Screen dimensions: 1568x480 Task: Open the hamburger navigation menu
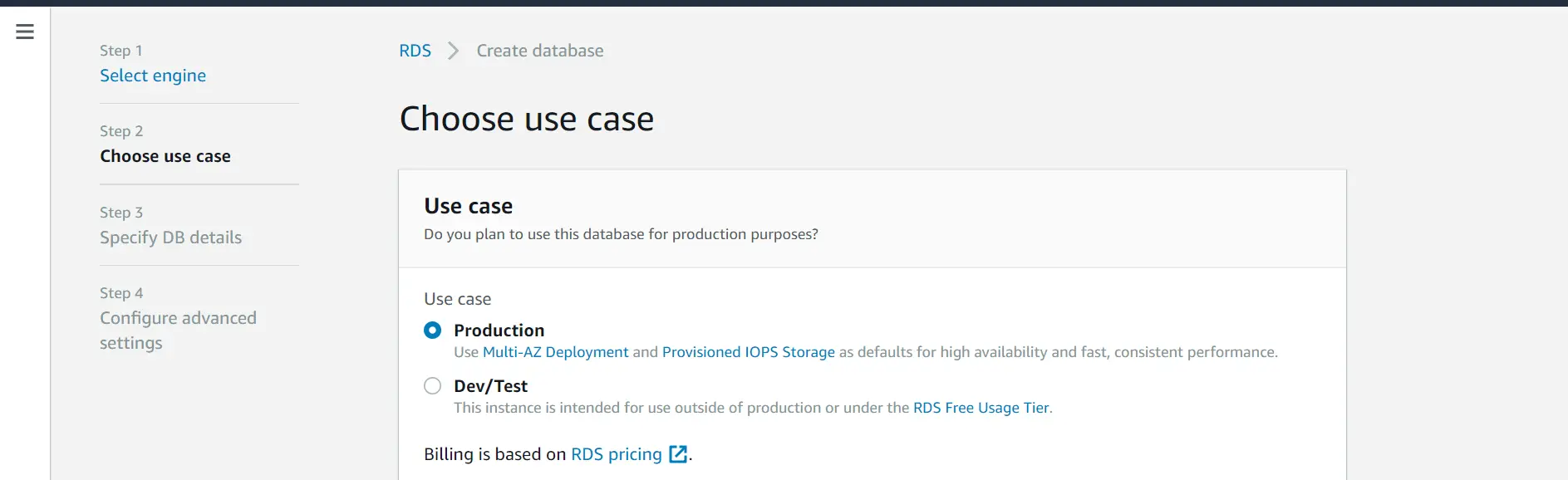[25, 32]
